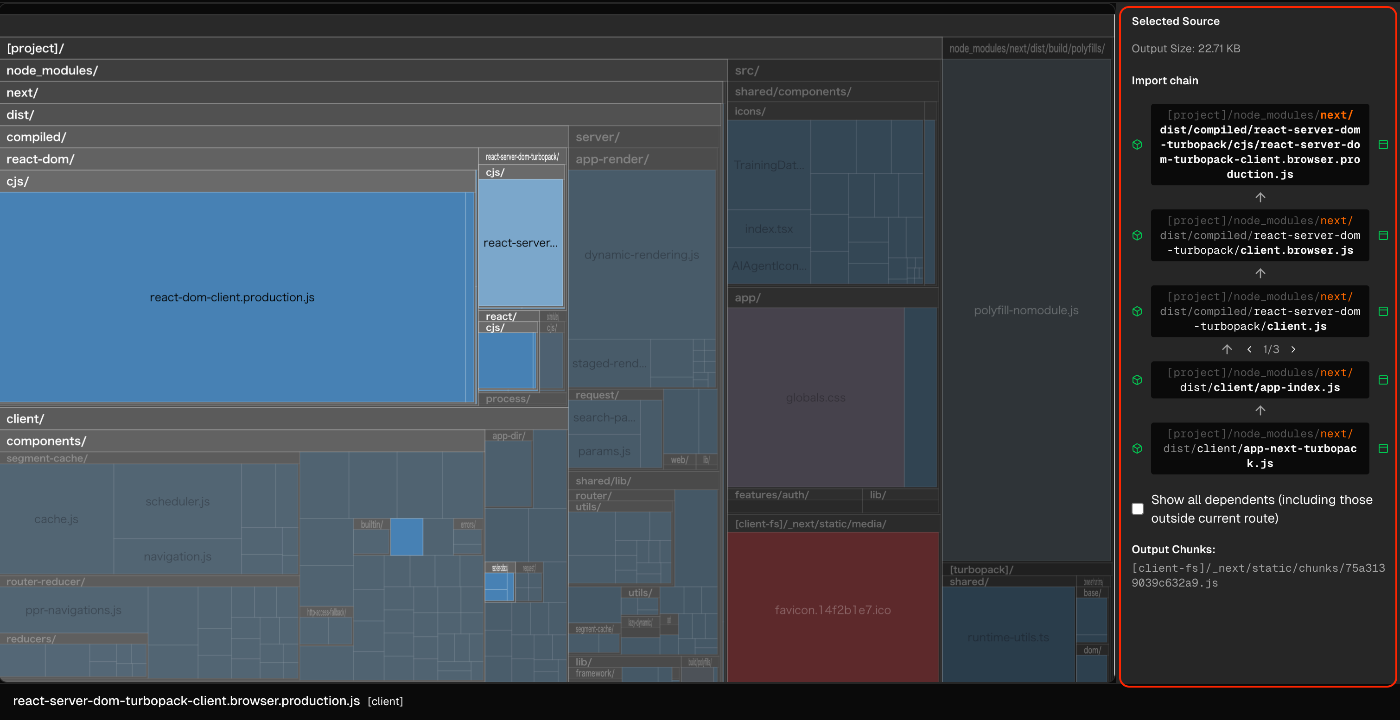
Task: Select the client/ treemap header
Action: pyautogui.click(x=284, y=418)
